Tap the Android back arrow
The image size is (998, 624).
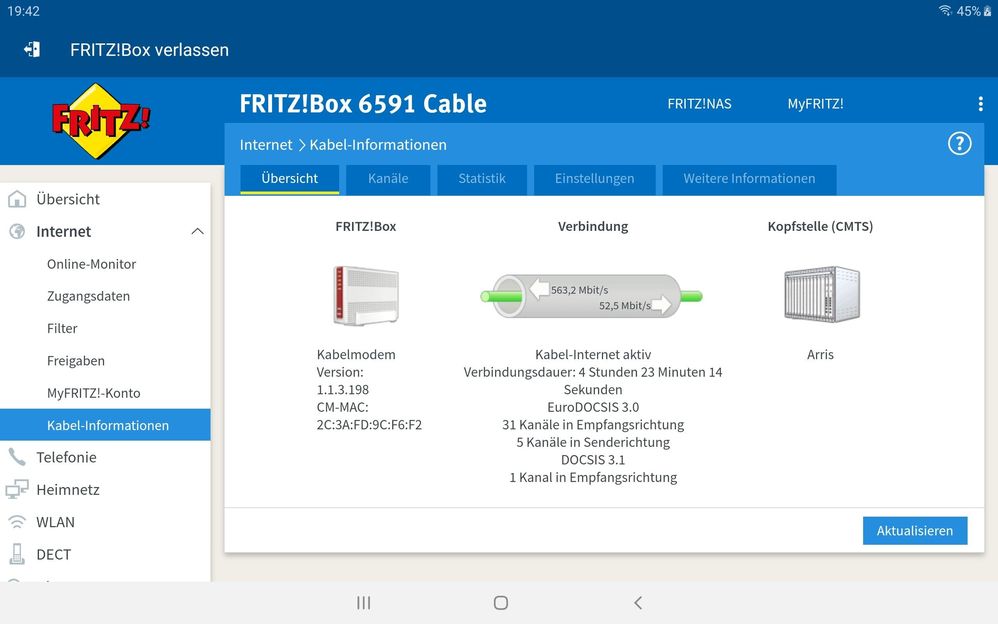pos(638,602)
